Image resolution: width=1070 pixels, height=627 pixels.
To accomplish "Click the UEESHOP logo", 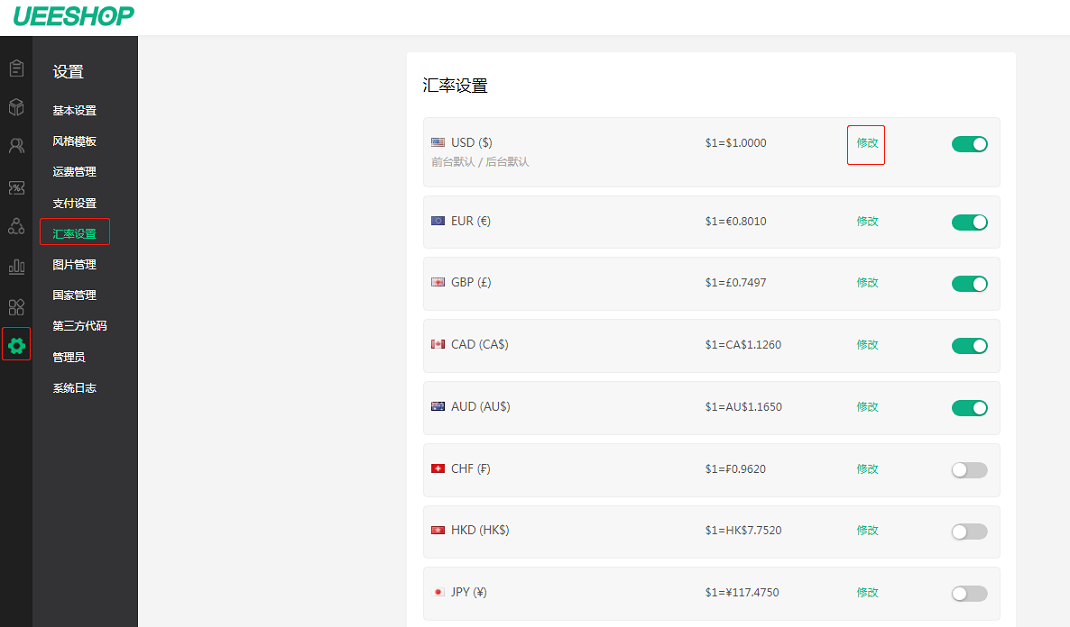I will [x=74, y=16].
